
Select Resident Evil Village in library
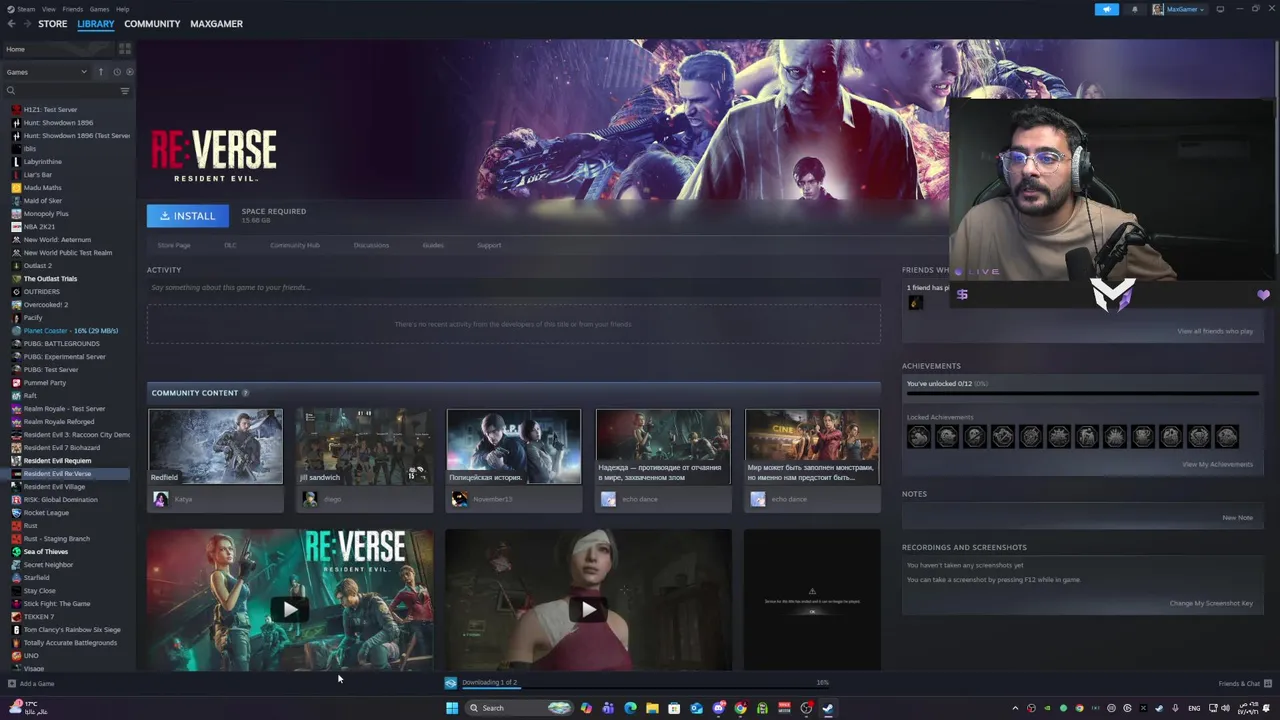(54, 487)
